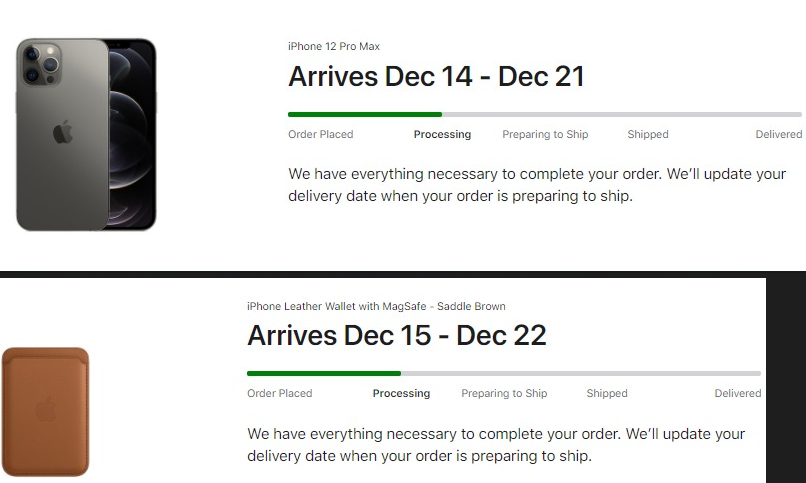Click Processing step for wallet order
This screenshot has width=806, height=483.
401,394
